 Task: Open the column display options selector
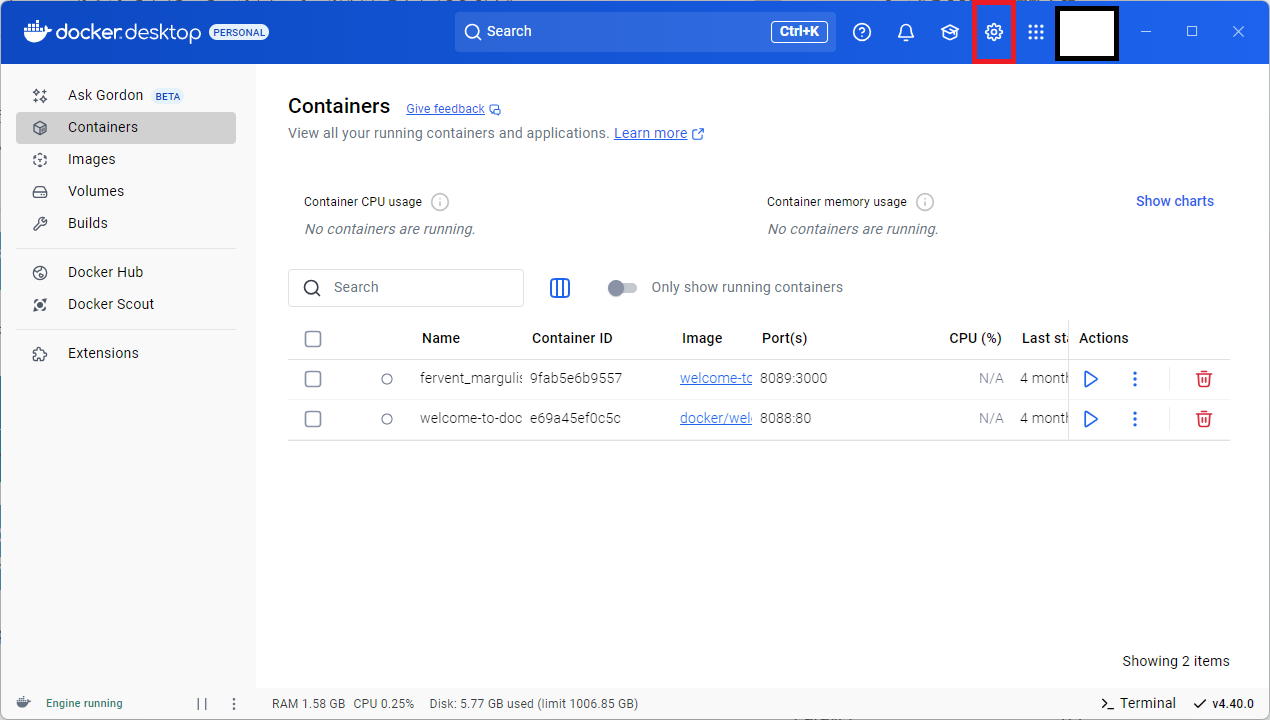(559, 288)
